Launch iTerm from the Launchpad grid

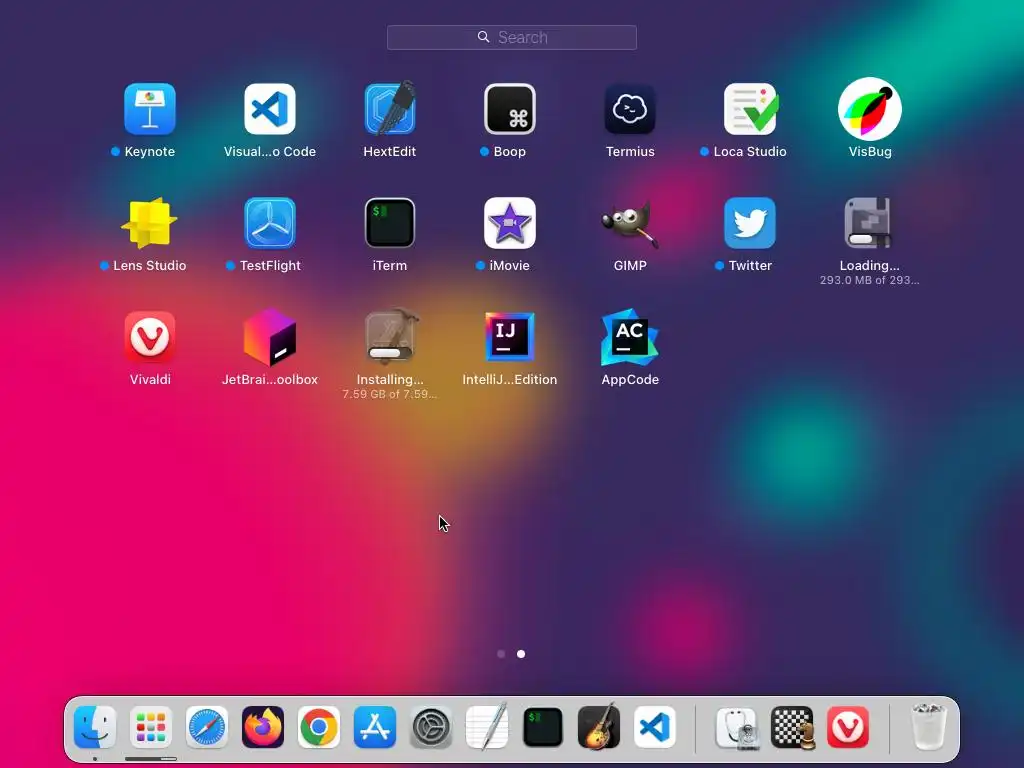(x=390, y=223)
